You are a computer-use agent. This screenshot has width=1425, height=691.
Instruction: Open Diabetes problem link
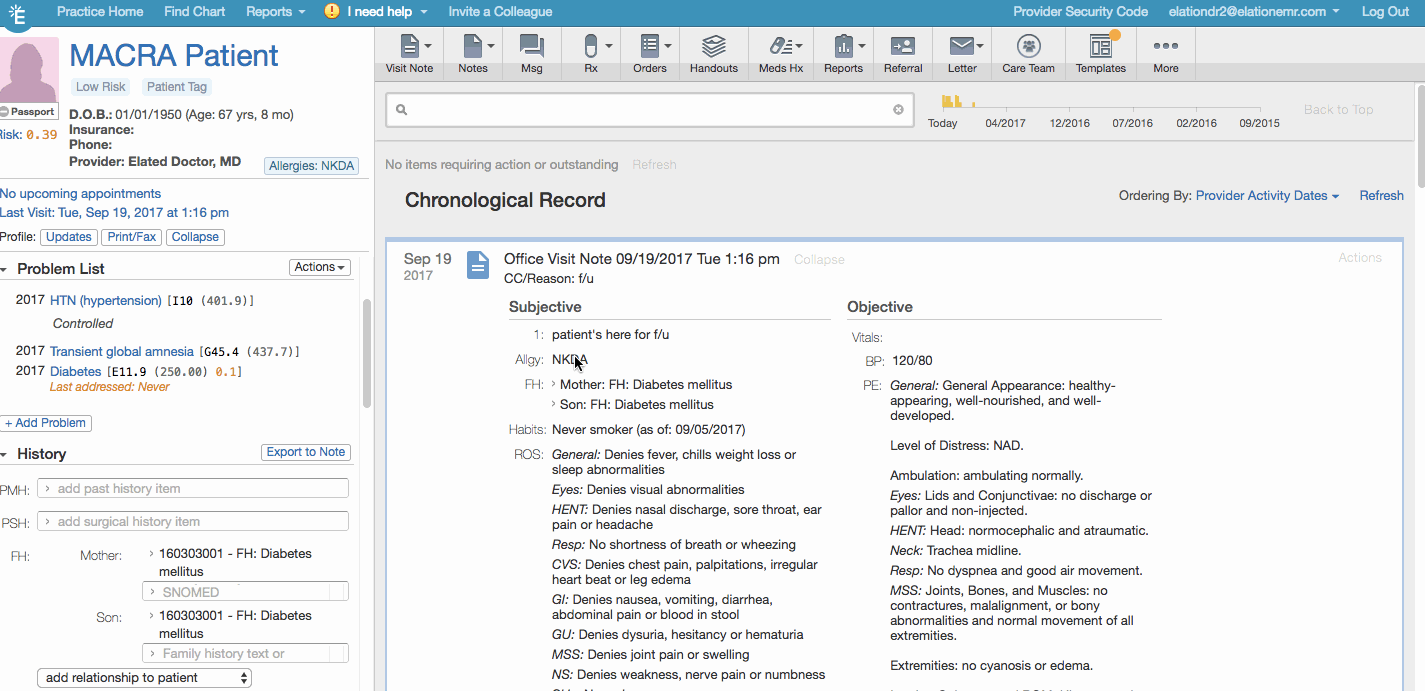pos(76,371)
